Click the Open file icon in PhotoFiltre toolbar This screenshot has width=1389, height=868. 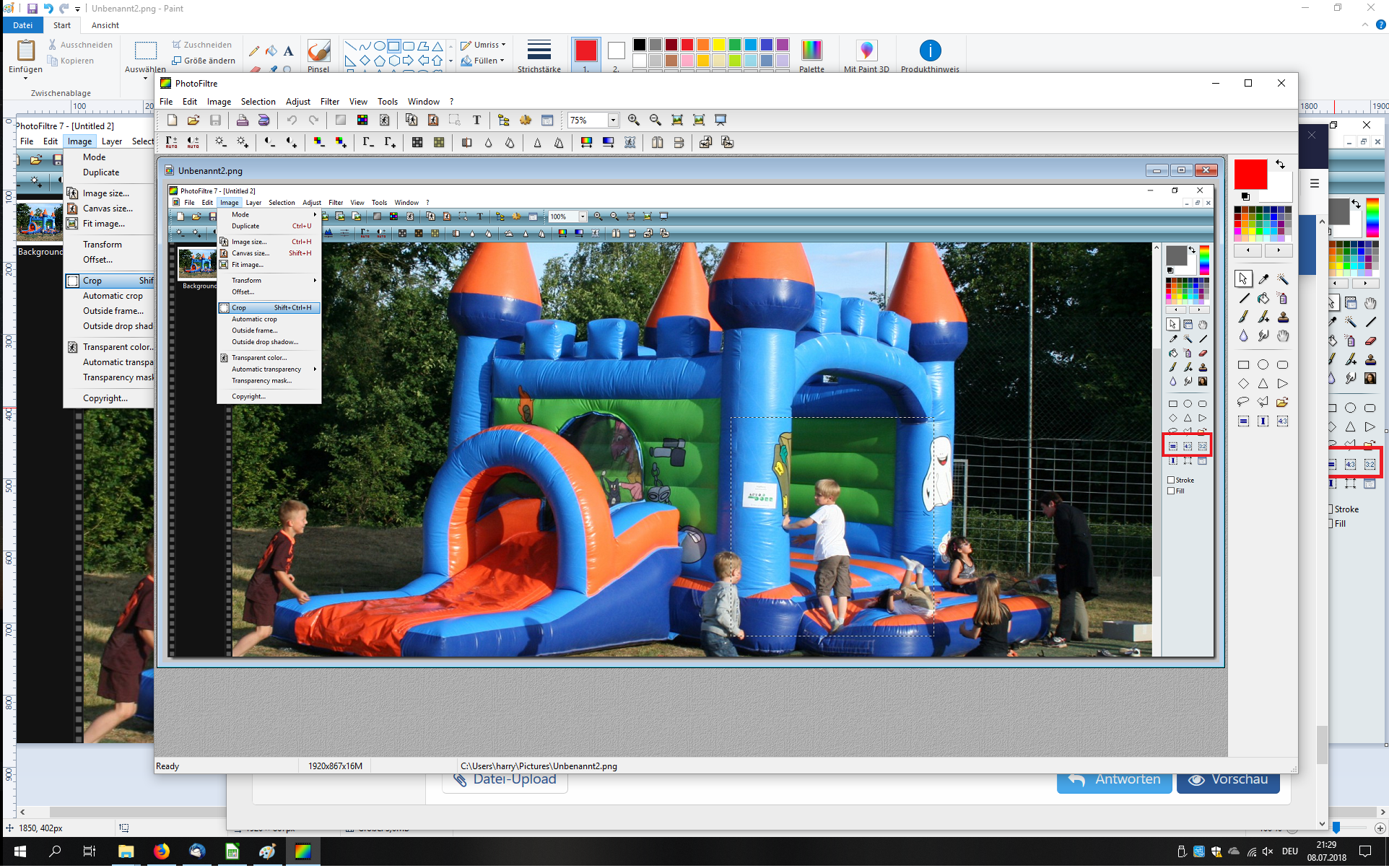[x=193, y=120]
